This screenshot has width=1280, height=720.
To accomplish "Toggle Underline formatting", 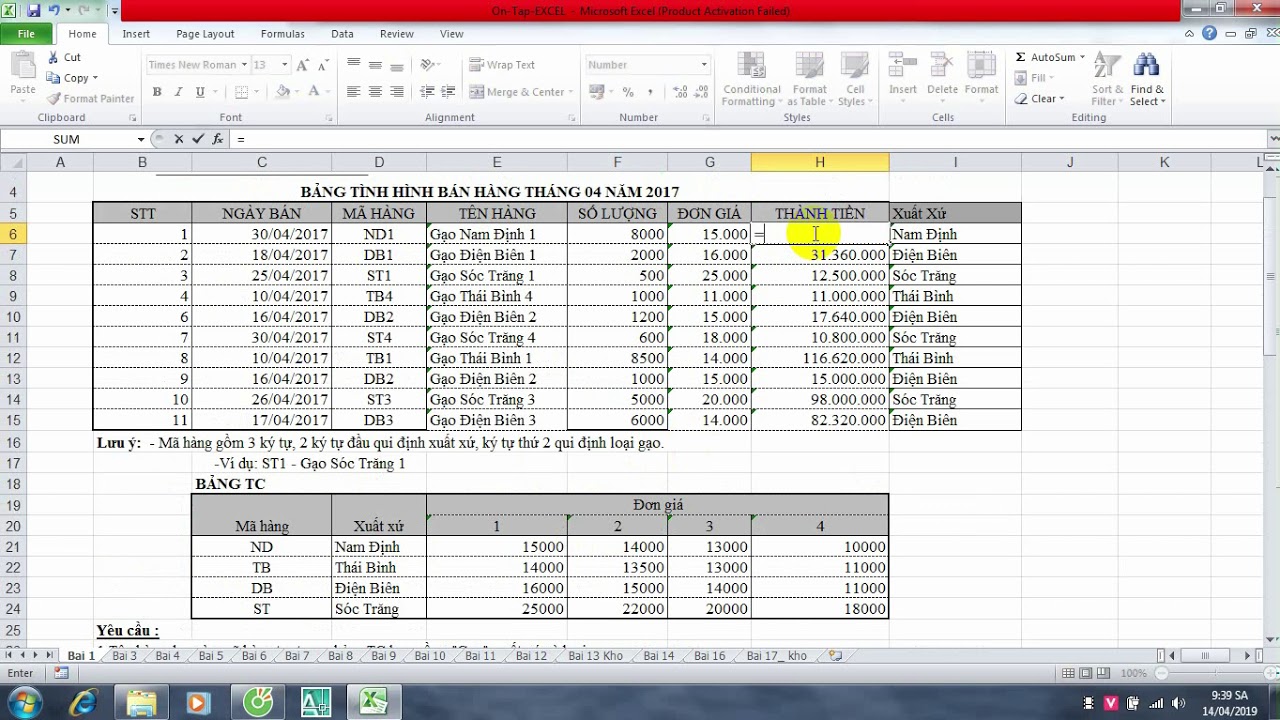I will coord(200,92).
